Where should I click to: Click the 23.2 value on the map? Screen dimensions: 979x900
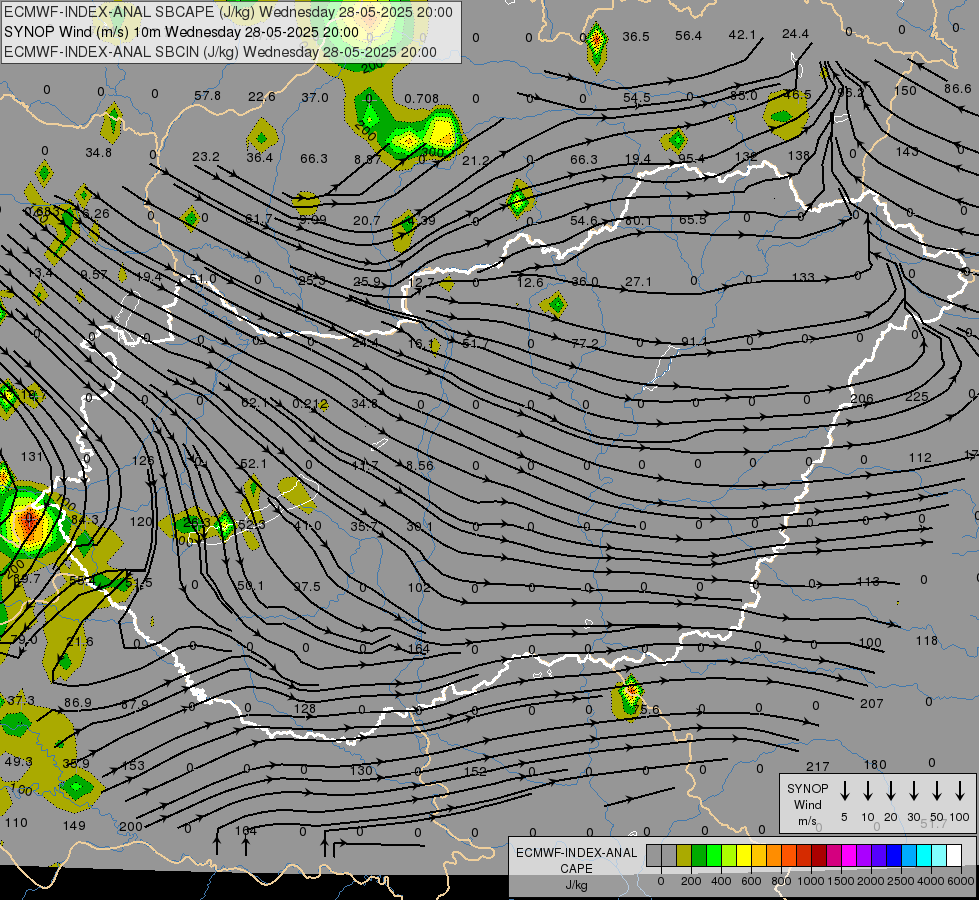[205, 157]
